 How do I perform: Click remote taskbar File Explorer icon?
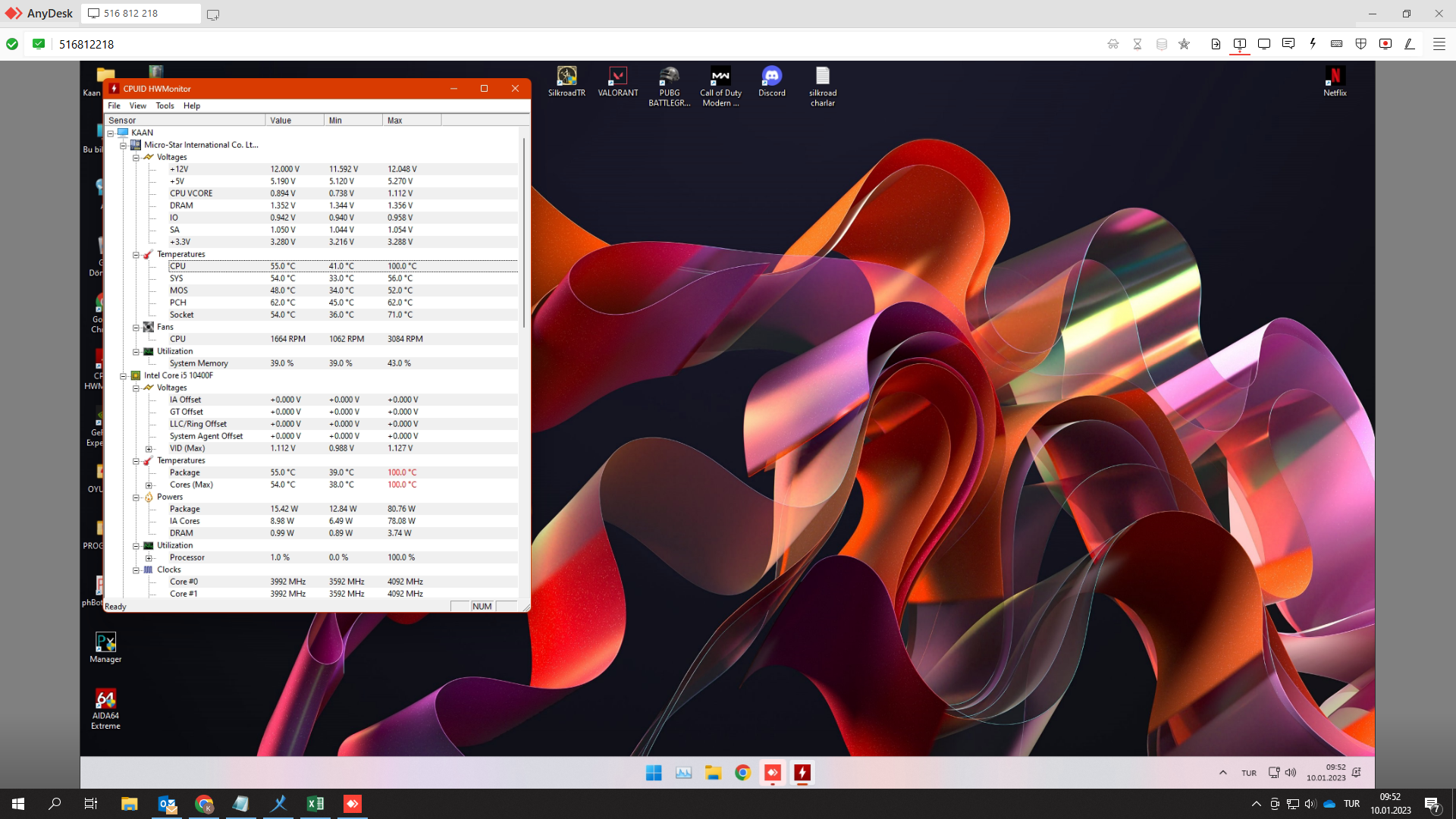713,773
